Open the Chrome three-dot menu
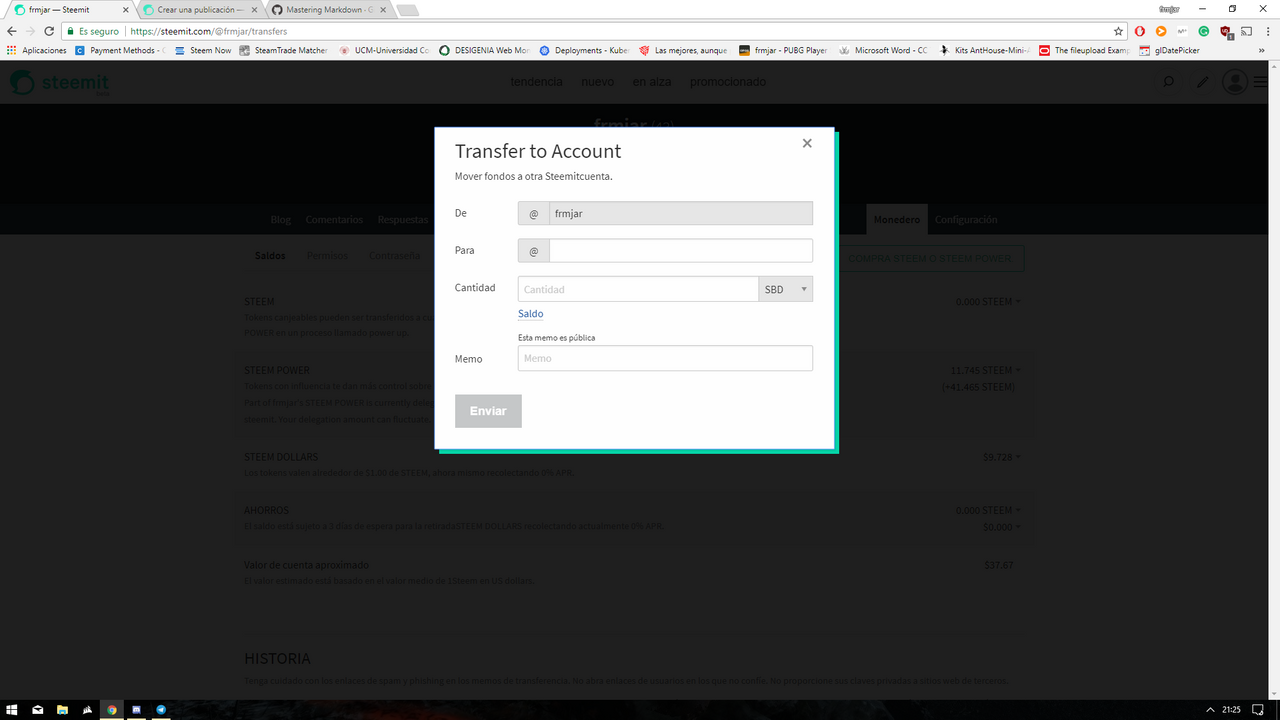1280x720 pixels. click(1268, 31)
